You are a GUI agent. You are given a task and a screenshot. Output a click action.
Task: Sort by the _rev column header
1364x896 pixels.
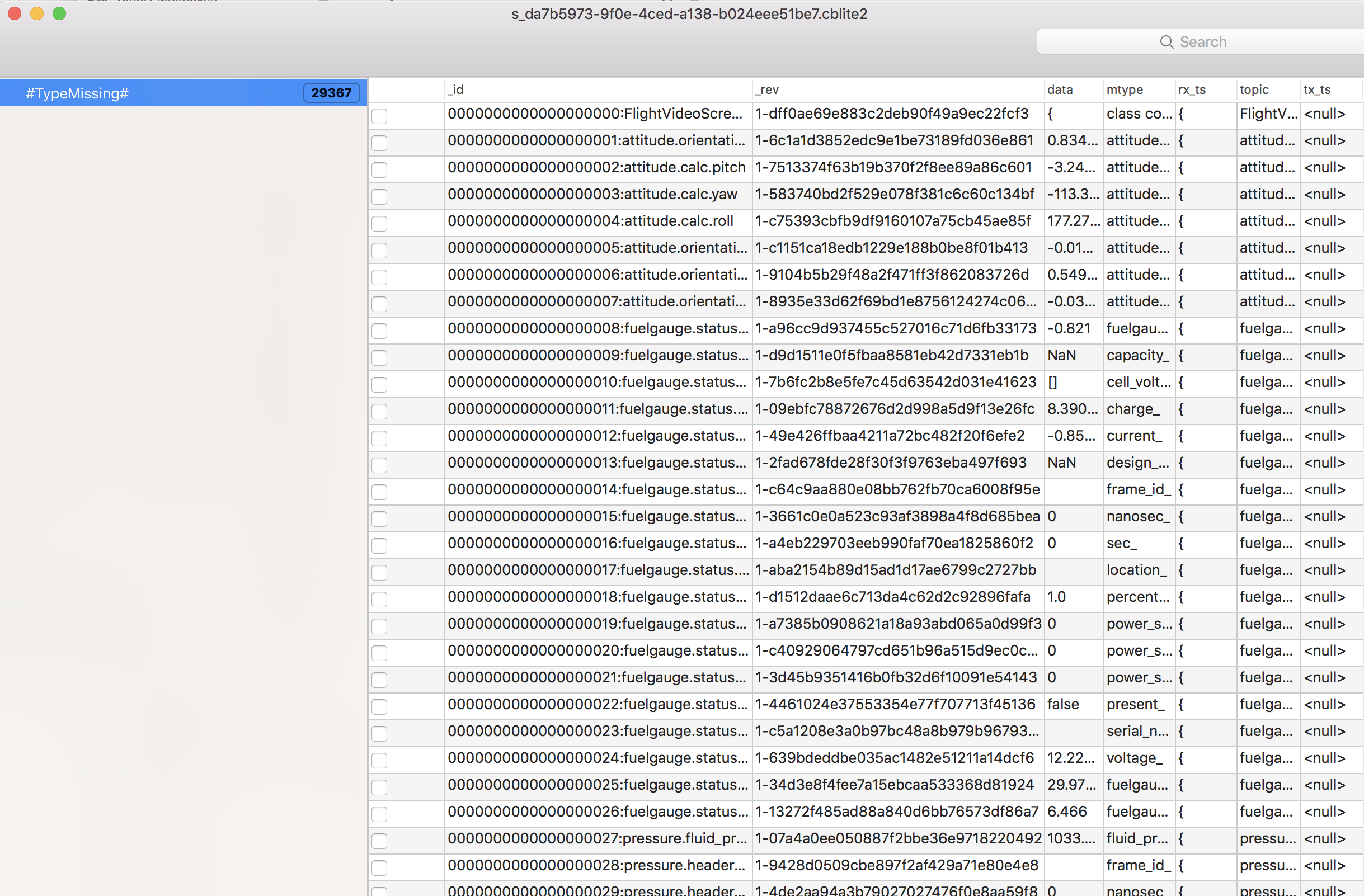(x=767, y=89)
